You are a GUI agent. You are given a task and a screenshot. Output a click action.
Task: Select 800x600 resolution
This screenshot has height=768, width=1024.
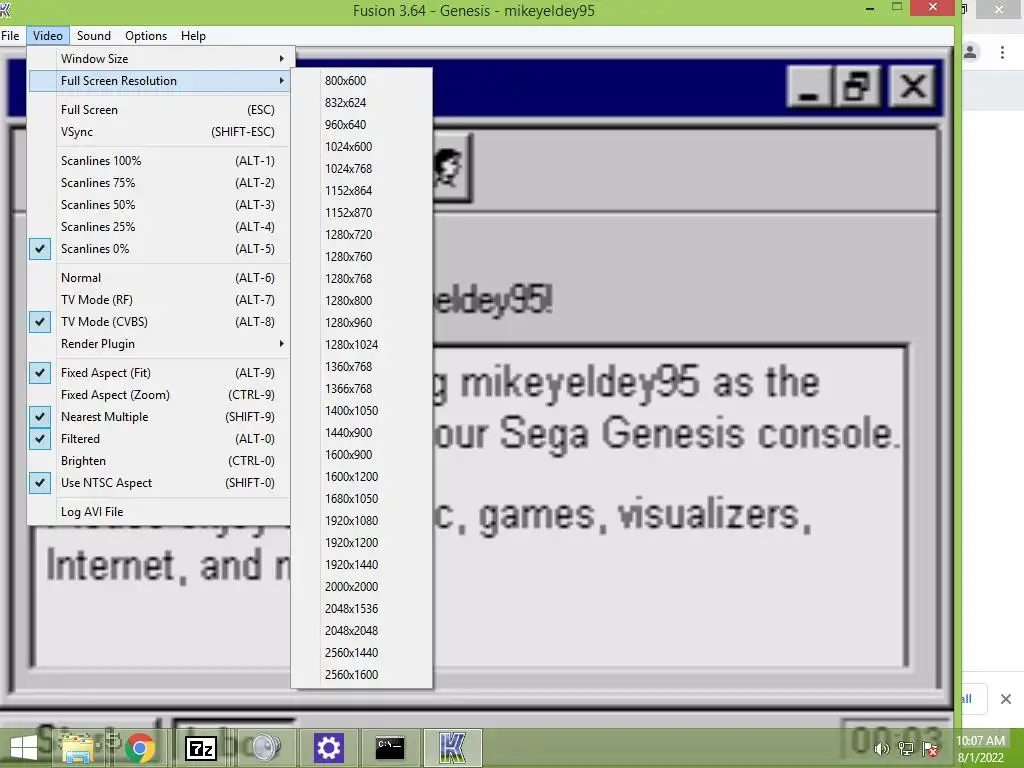[362, 81]
